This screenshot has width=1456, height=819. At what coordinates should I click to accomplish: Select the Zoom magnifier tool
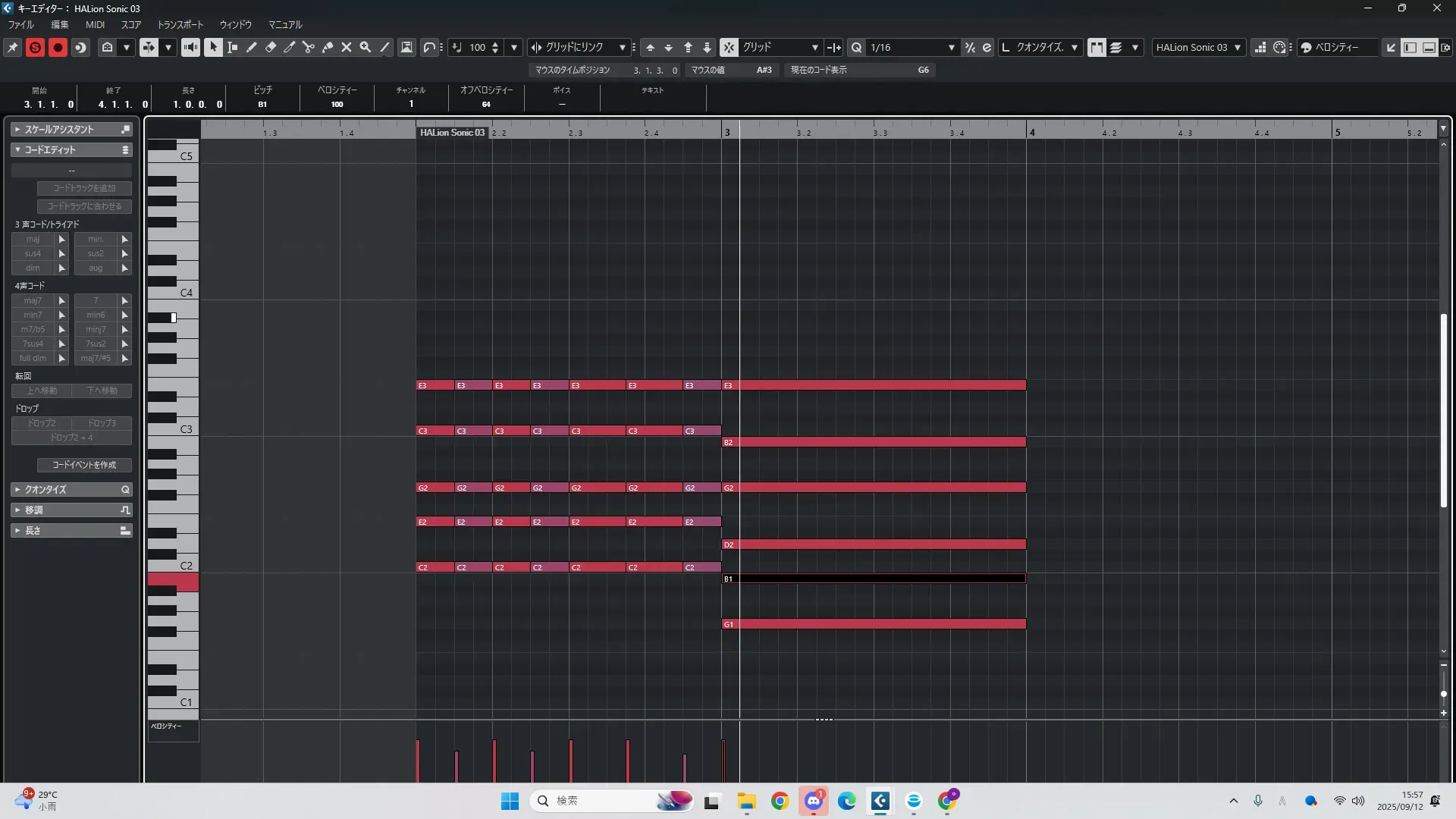pyautogui.click(x=366, y=47)
